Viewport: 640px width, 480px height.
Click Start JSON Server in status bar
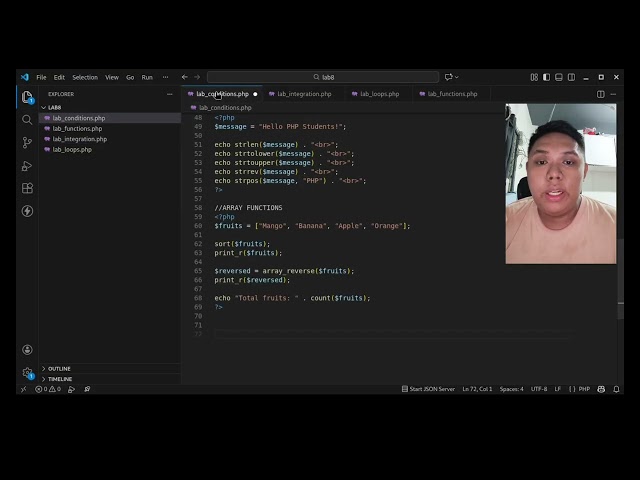pos(428,389)
